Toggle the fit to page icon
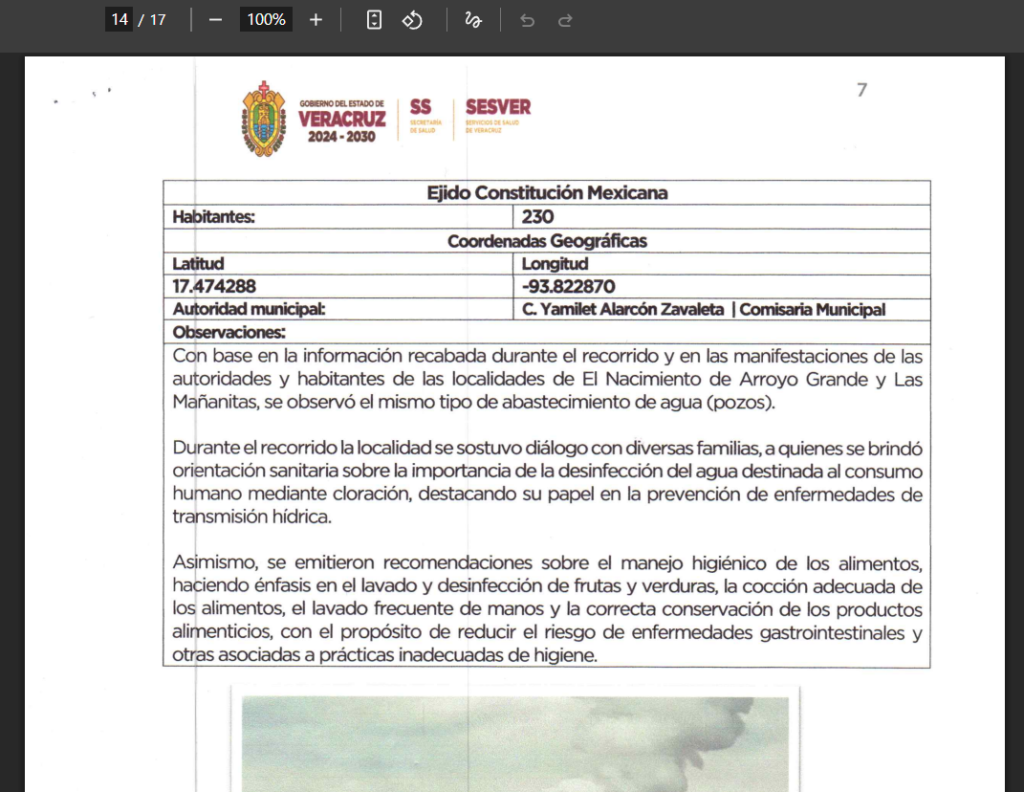 click(x=374, y=20)
